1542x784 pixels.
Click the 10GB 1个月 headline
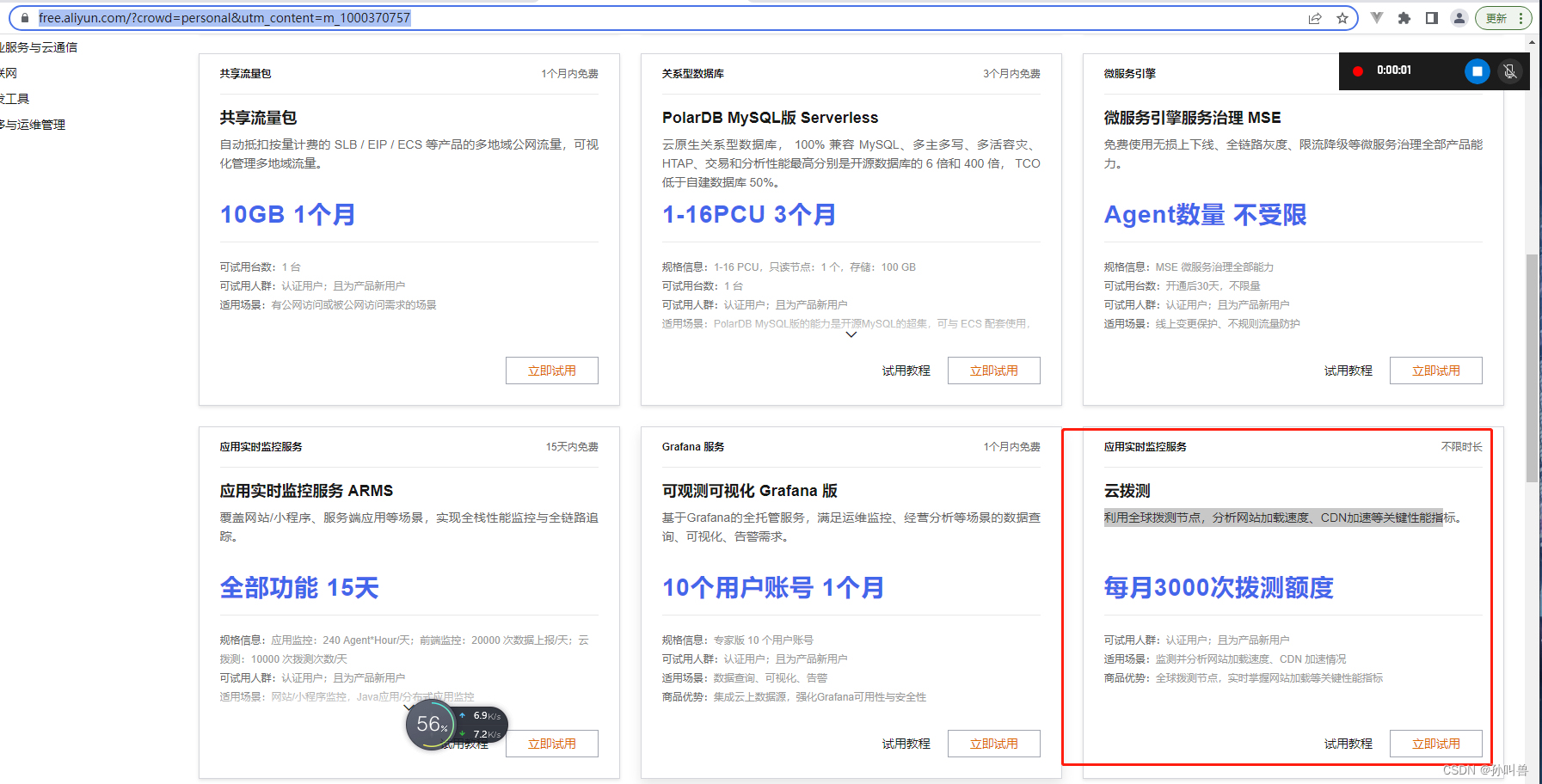[287, 214]
